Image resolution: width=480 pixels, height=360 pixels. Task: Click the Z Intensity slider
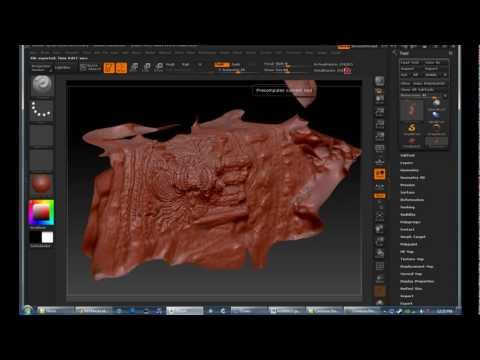tap(232, 70)
